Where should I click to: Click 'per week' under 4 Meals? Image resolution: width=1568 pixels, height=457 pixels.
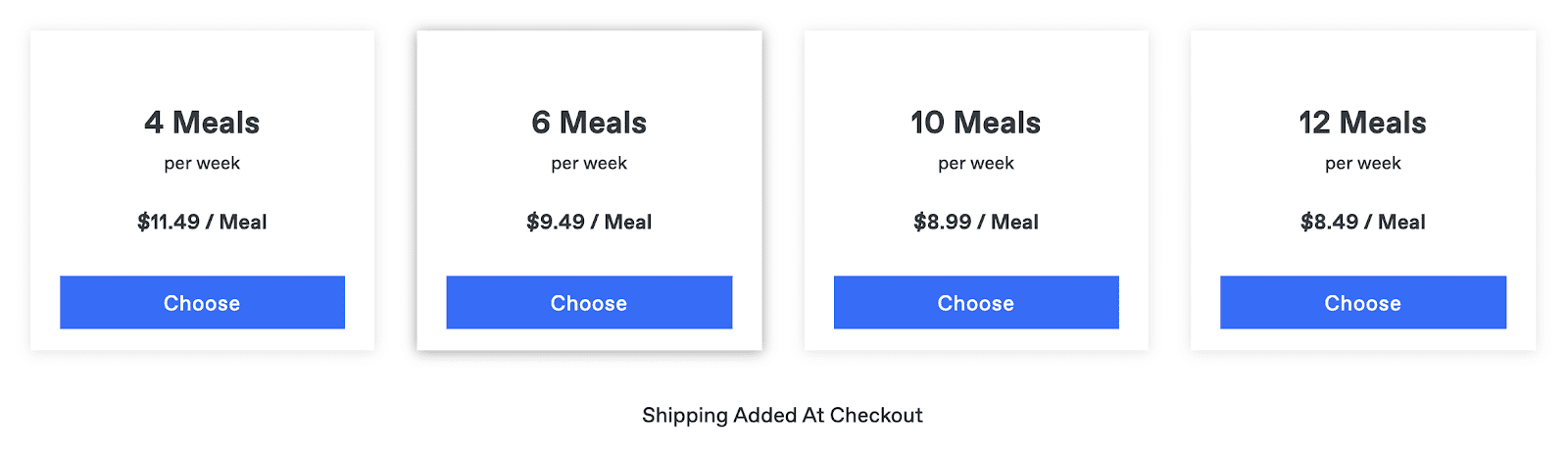point(202,164)
